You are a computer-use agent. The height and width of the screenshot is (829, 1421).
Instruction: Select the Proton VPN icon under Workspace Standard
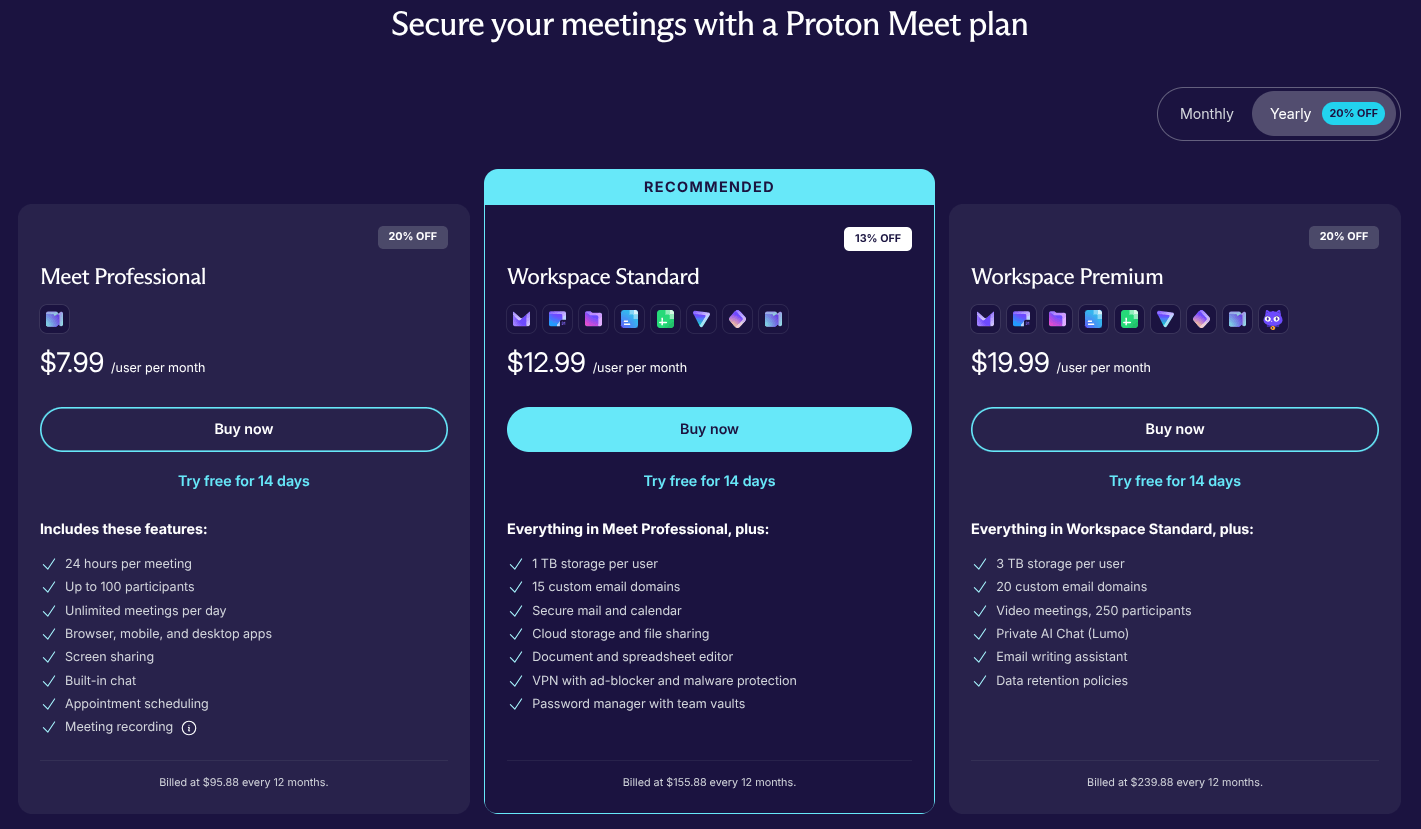[x=701, y=319]
